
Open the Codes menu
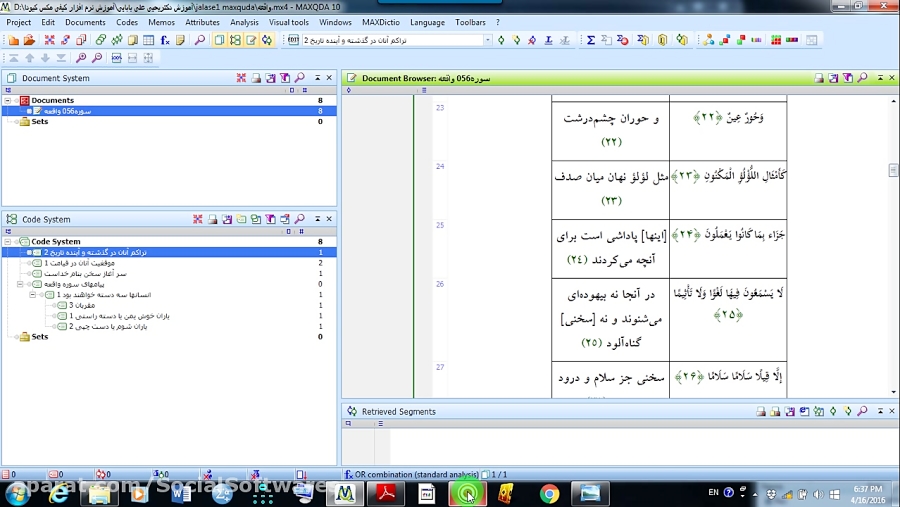click(x=127, y=22)
